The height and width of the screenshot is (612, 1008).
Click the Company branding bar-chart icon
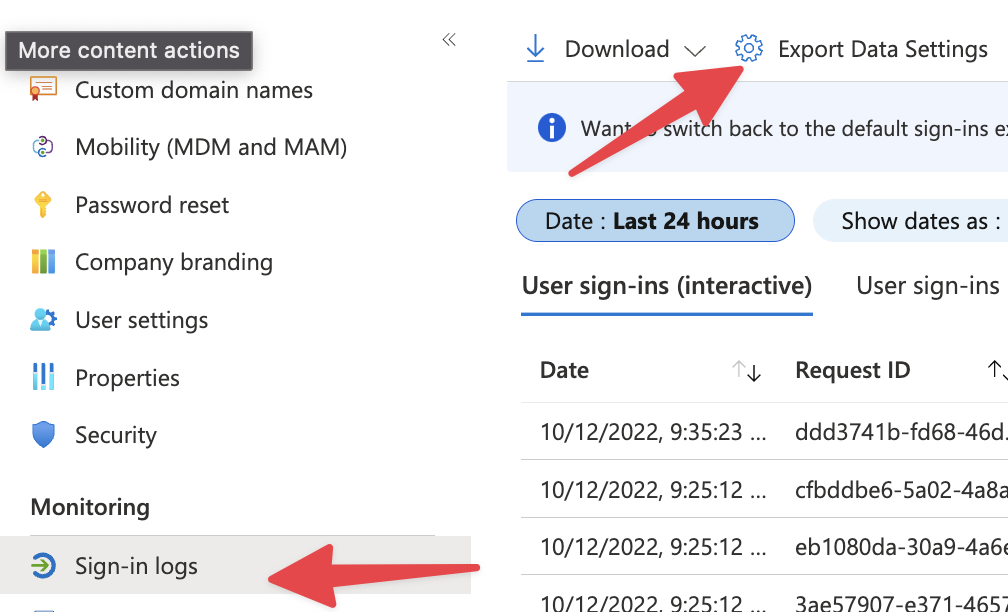42,261
